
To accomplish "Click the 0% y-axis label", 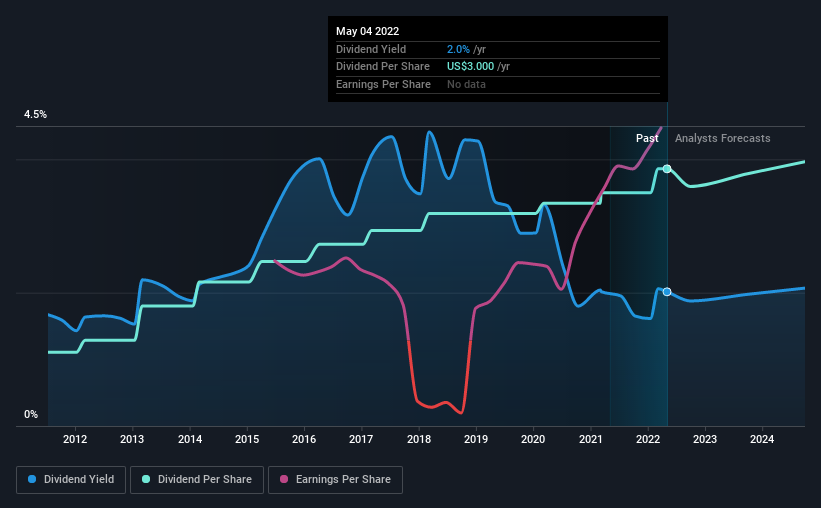I will [31, 414].
